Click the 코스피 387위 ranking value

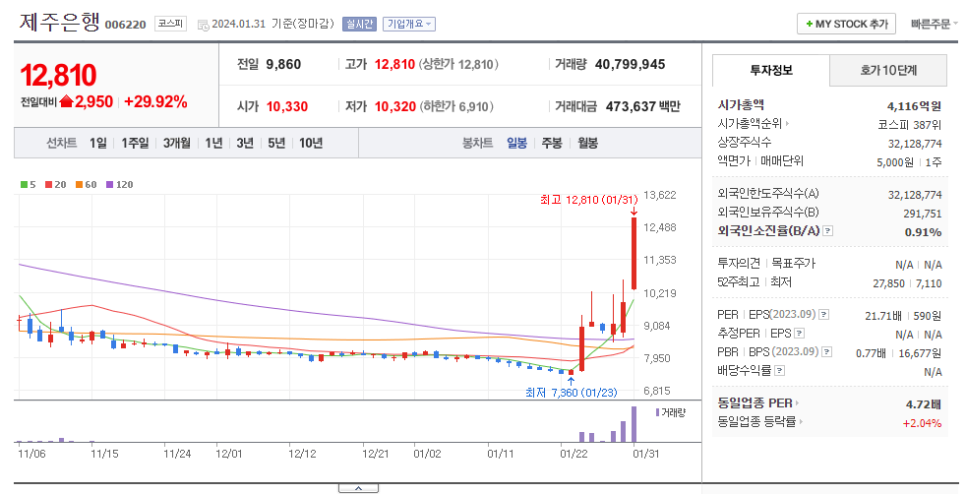pyautogui.click(x=910, y=124)
